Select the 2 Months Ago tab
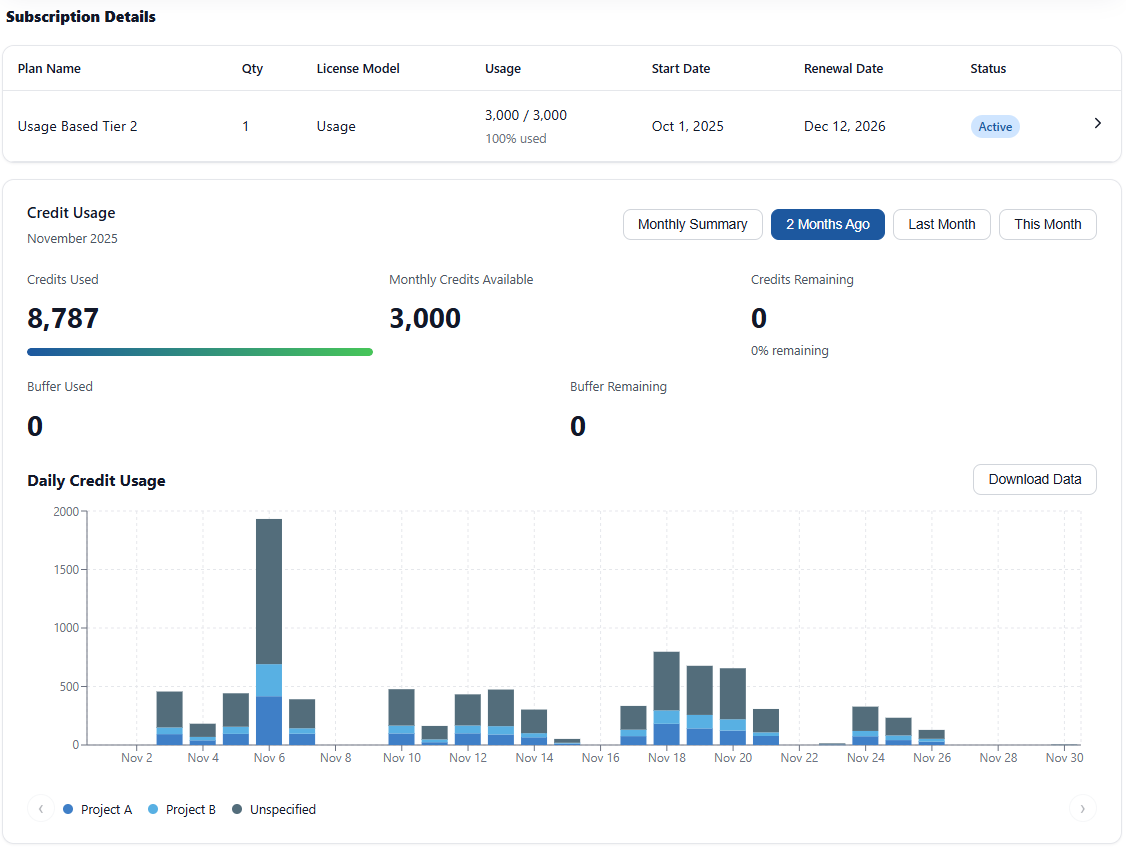Image resolution: width=1126 pixels, height=850 pixels. tap(827, 225)
